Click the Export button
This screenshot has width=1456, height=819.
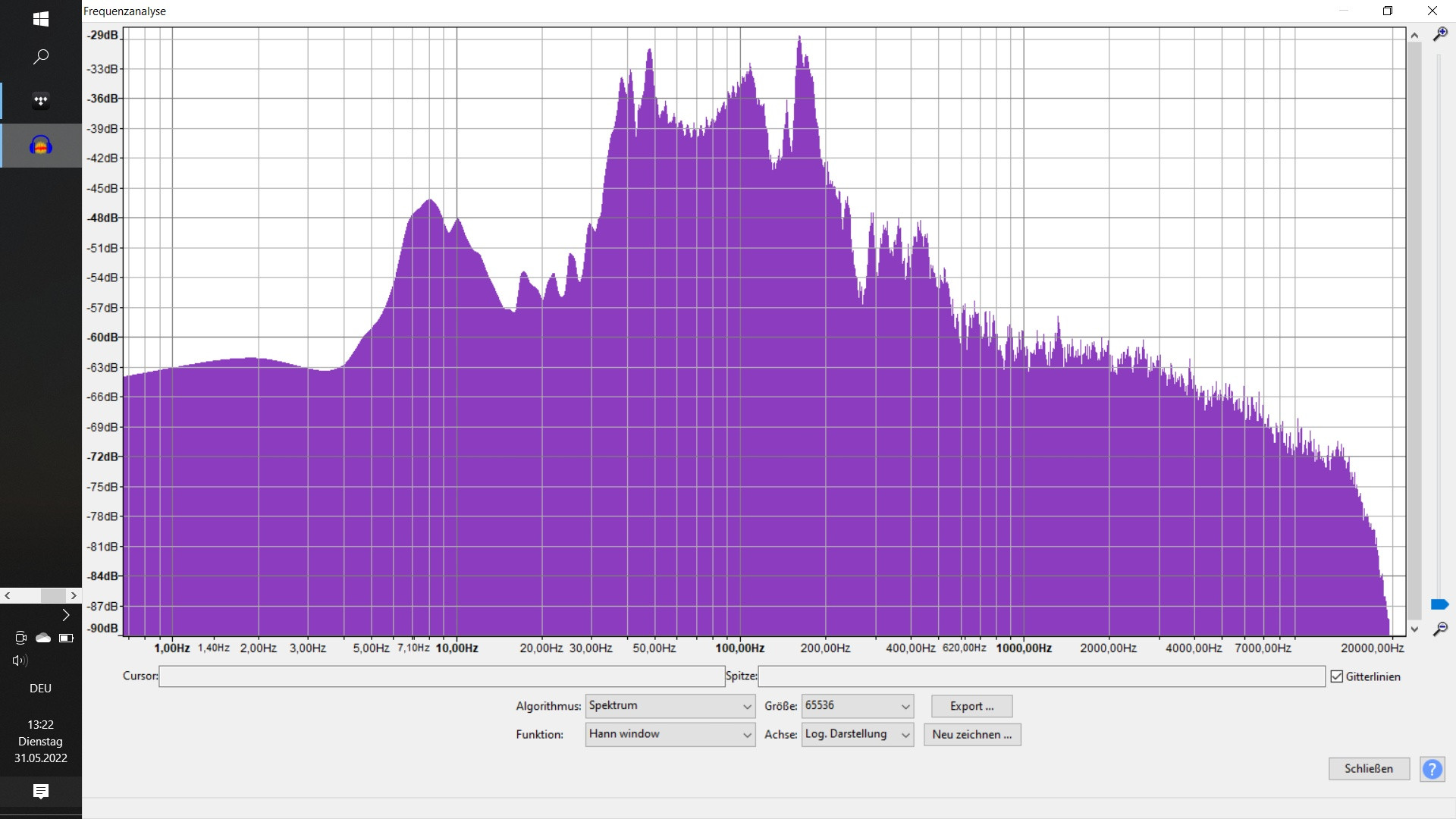click(971, 706)
